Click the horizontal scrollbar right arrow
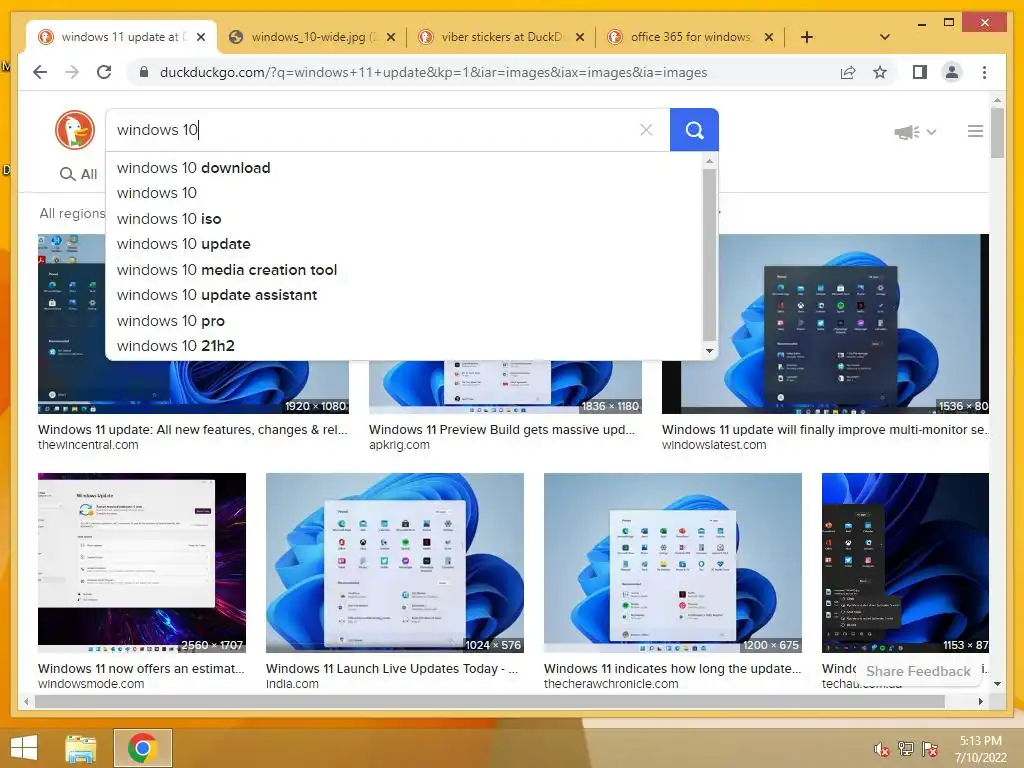The width and height of the screenshot is (1024, 768). 980,701
